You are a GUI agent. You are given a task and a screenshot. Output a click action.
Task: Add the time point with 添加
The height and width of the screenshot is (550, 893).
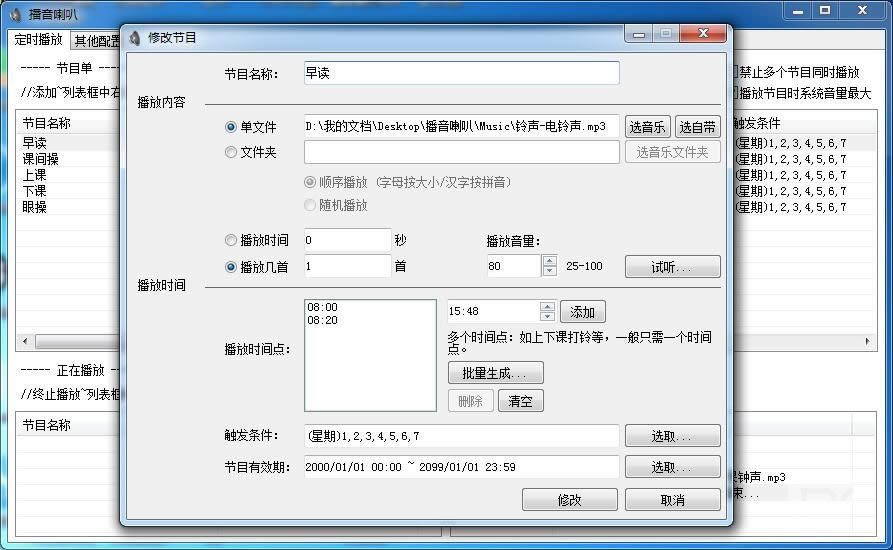tap(582, 312)
